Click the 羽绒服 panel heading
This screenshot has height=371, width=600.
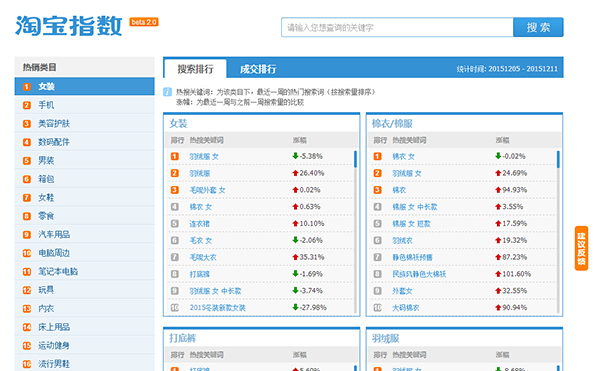pyautogui.click(x=385, y=338)
